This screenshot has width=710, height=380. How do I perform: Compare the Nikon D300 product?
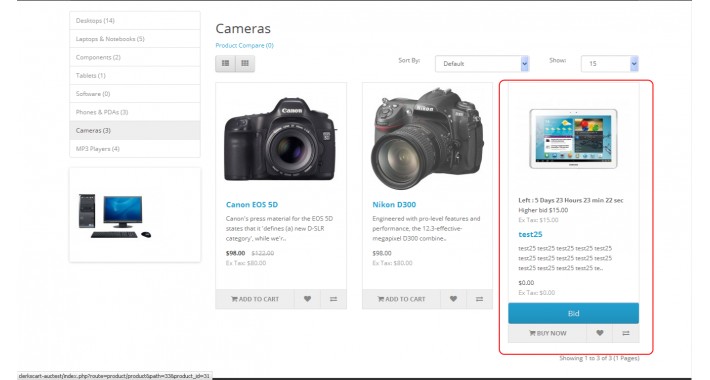click(x=480, y=299)
